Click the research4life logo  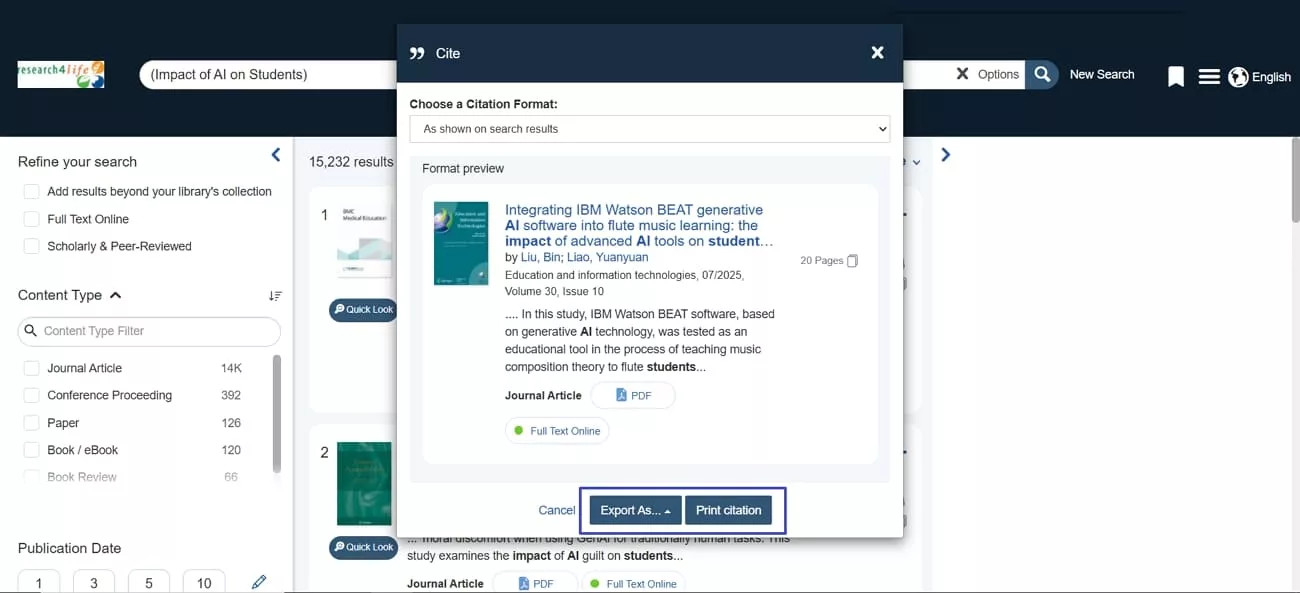61,74
